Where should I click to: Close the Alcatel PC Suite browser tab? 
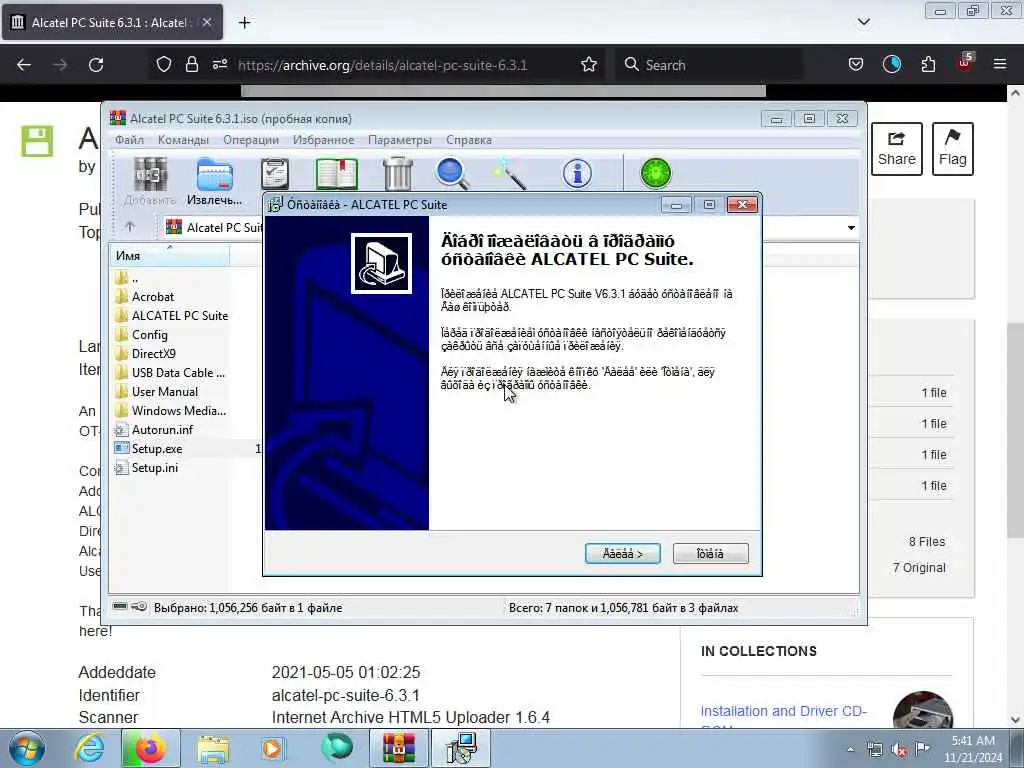(x=206, y=22)
